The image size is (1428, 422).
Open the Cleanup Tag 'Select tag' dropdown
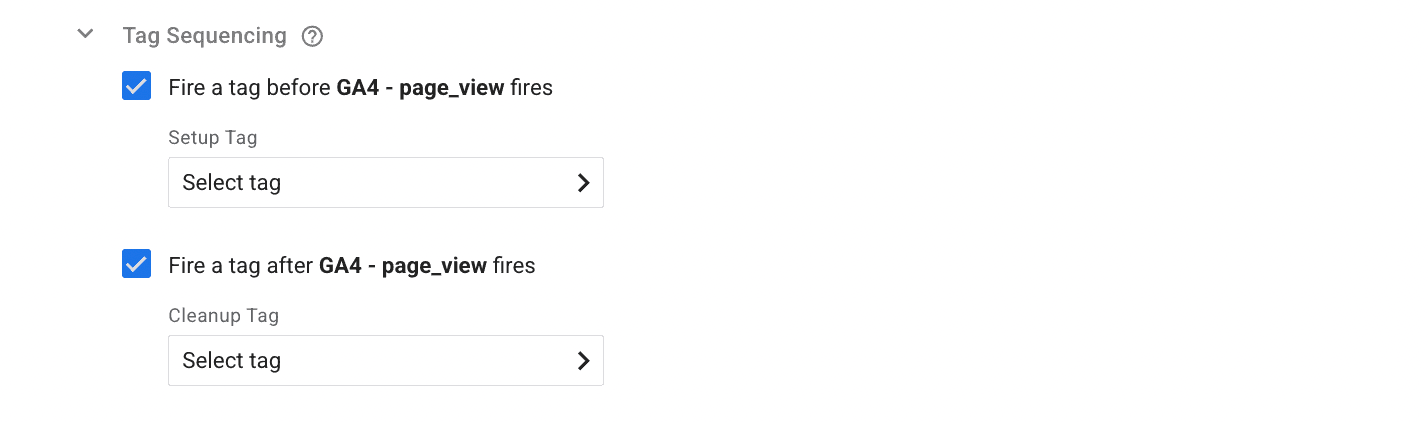coord(385,361)
